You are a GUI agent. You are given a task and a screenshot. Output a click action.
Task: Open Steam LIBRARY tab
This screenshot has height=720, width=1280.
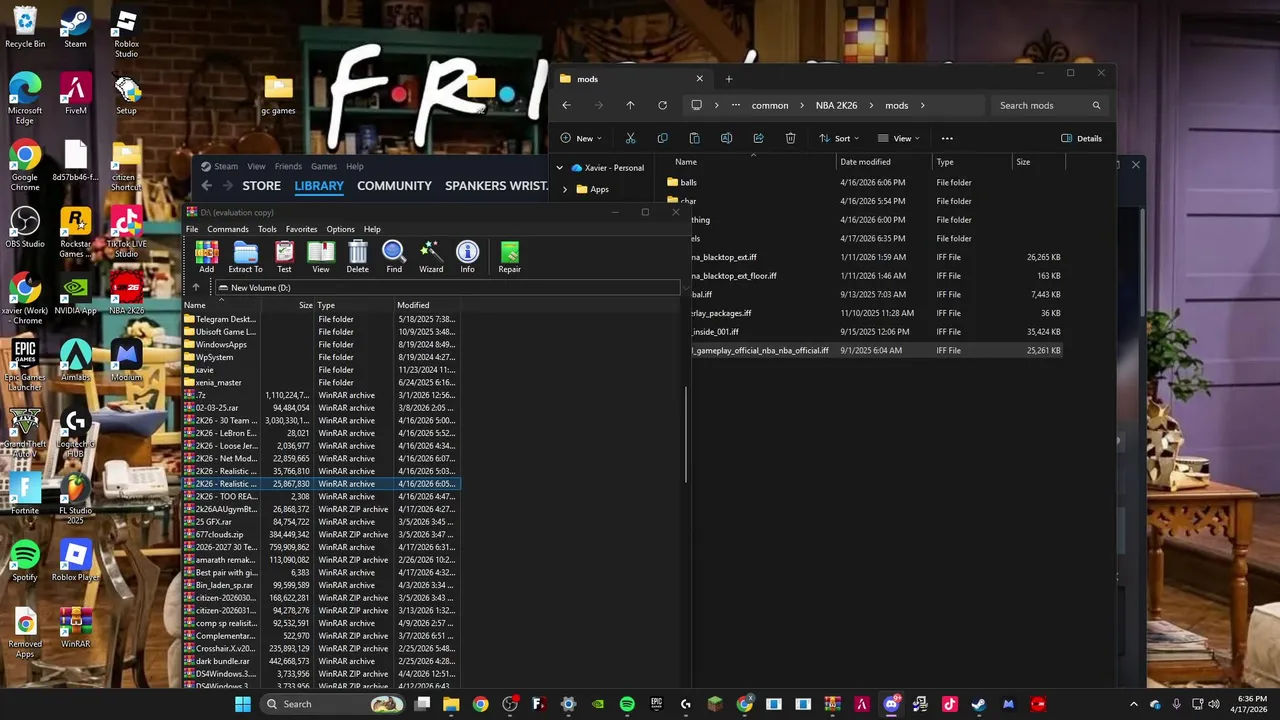pos(319,186)
